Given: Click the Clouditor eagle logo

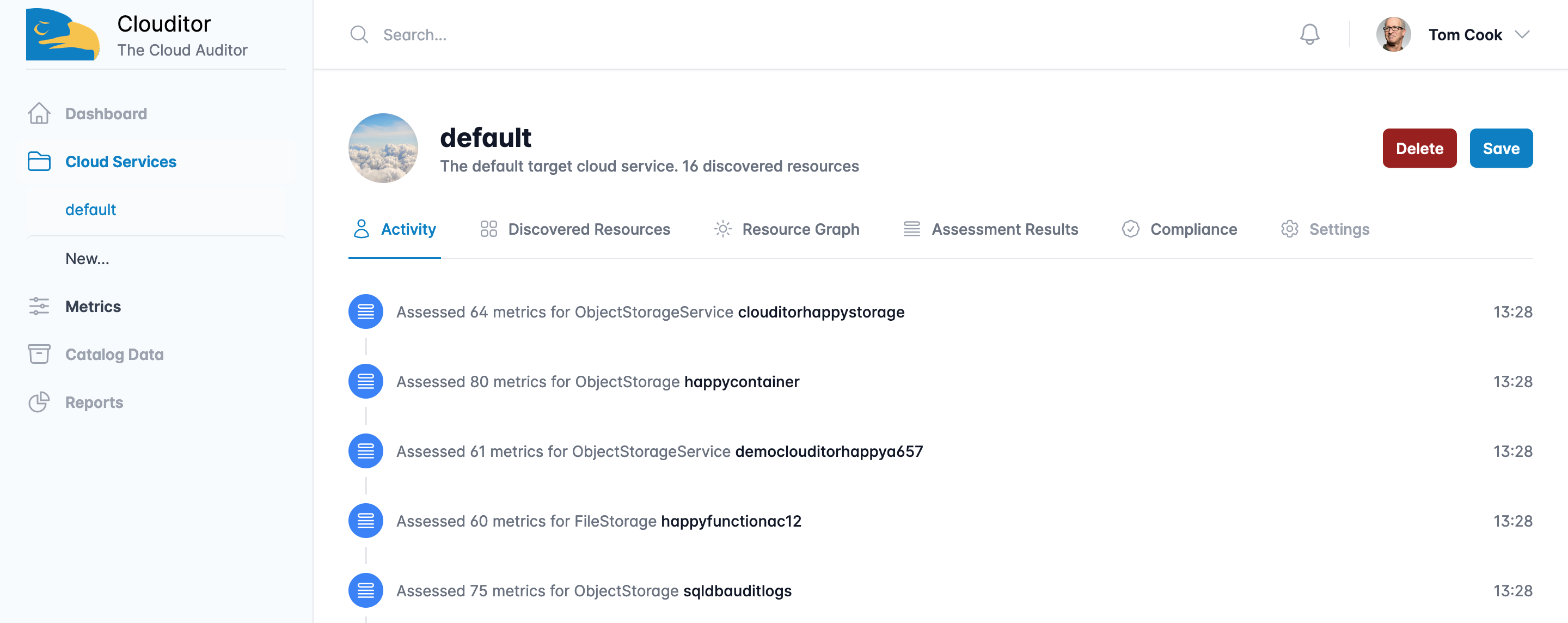Looking at the screenshot, I should pyautogui.click(x=63, y=34).
